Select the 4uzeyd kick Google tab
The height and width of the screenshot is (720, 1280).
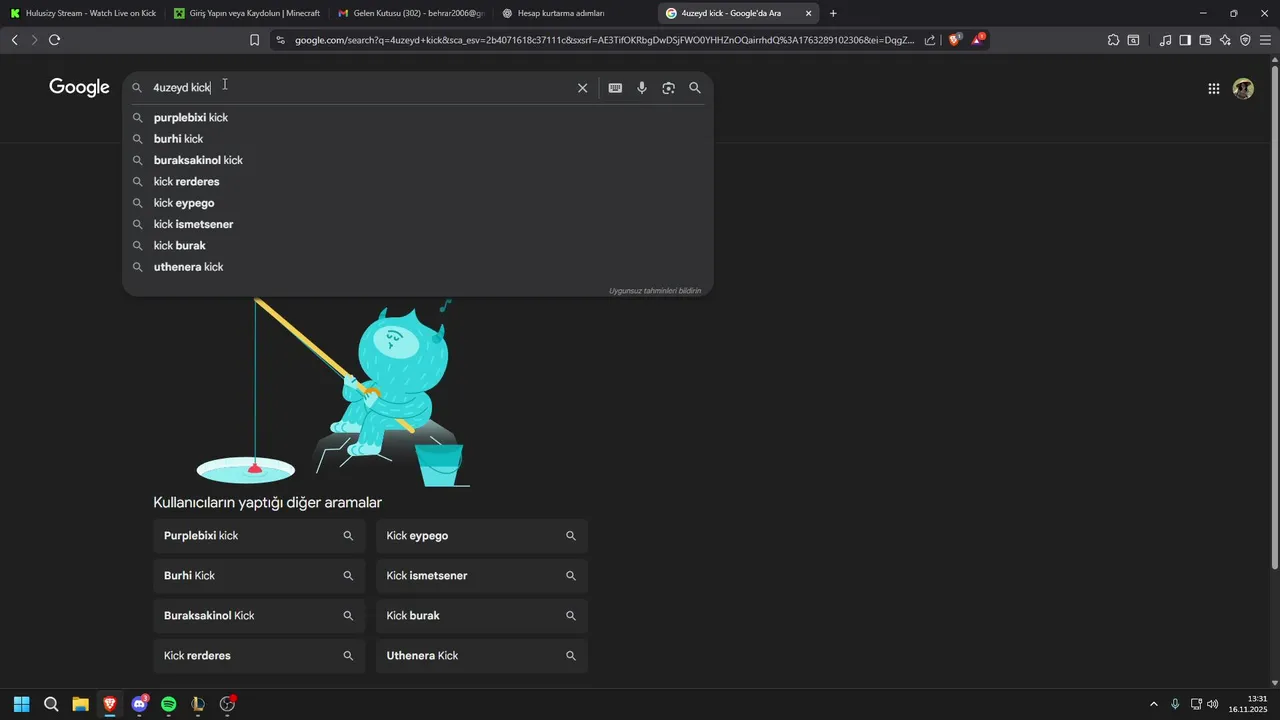point(740,13)
